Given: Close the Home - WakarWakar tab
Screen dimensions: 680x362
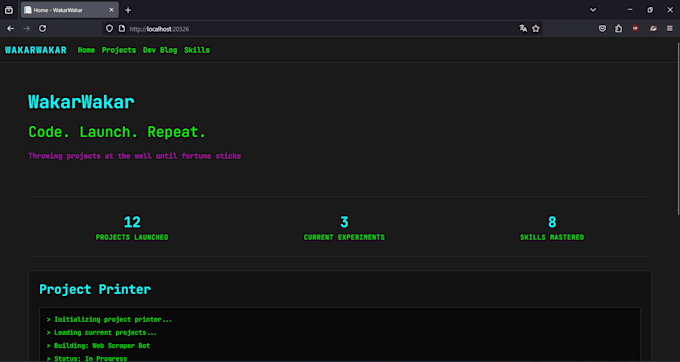Looking at the screenshot, I should (x=111, y=10).
